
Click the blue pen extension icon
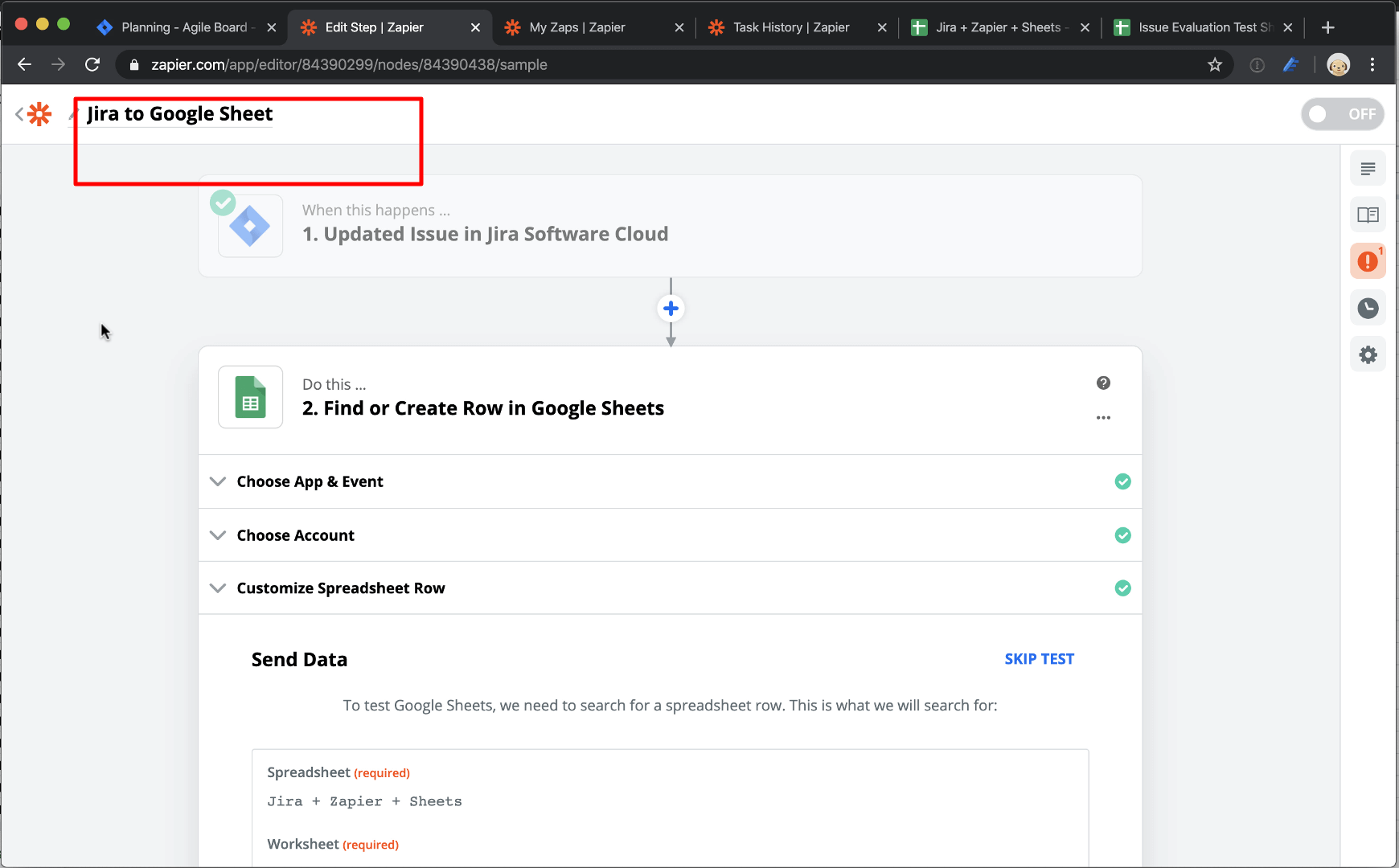(x=1291, y=64)
